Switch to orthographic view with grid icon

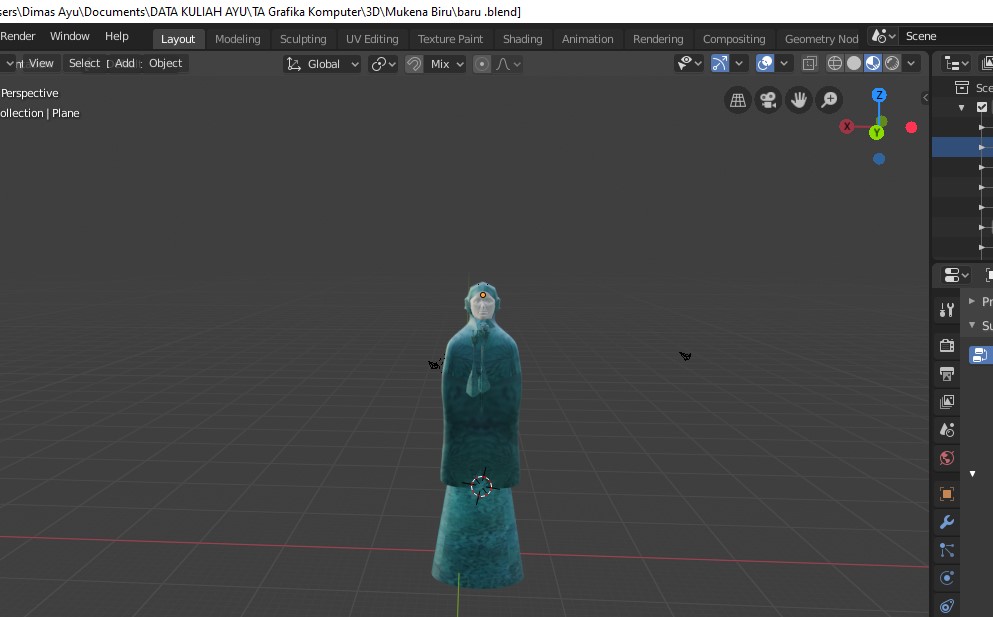point(738,100)
